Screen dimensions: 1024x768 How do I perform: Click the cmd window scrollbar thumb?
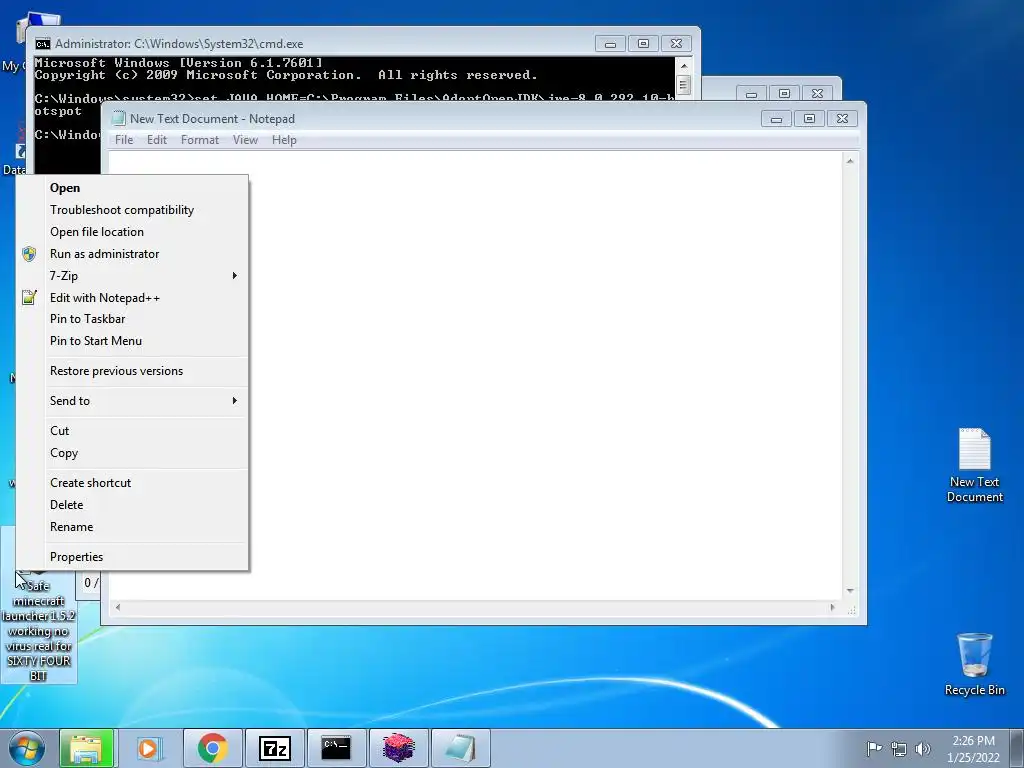684,84
